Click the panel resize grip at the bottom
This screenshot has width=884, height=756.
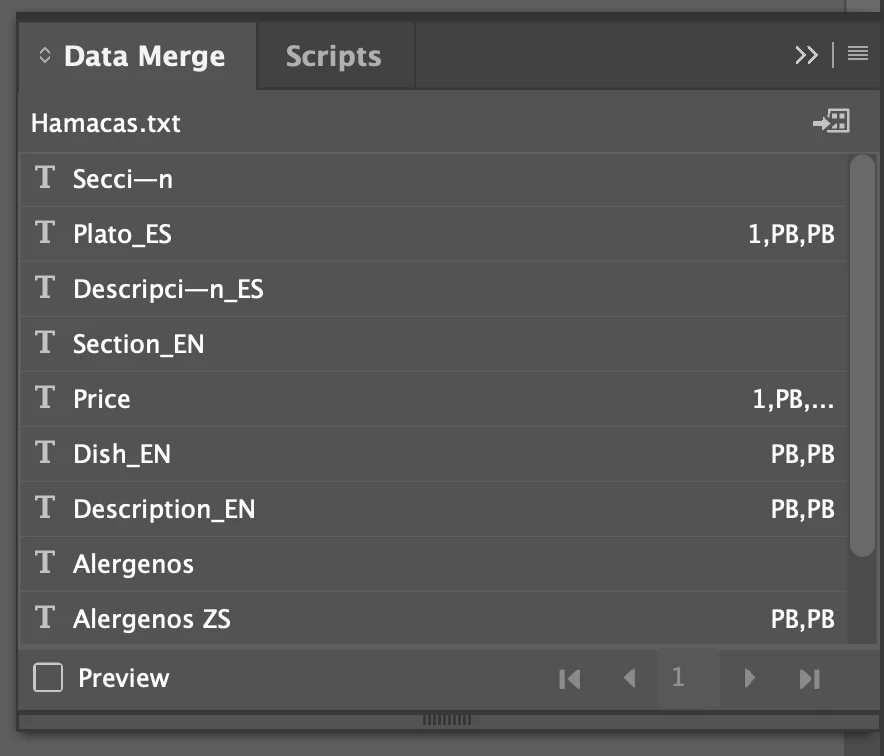pos(447,720)
